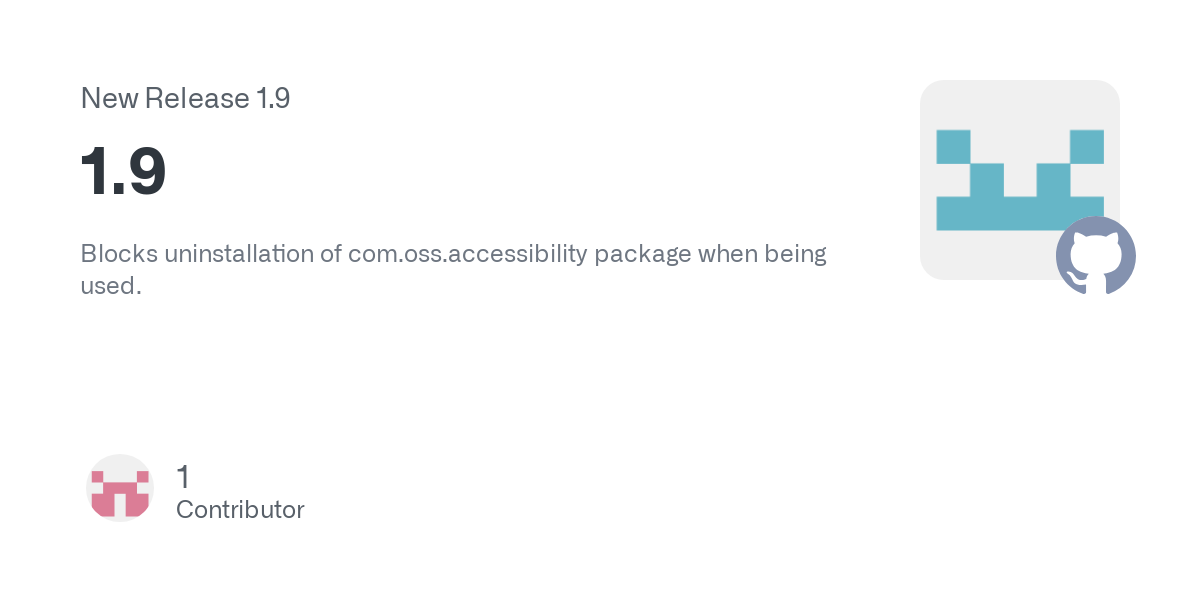Click the contributor count number 1
The height and width of the screenshot is (600, 1200).
(x=183, y=477)
